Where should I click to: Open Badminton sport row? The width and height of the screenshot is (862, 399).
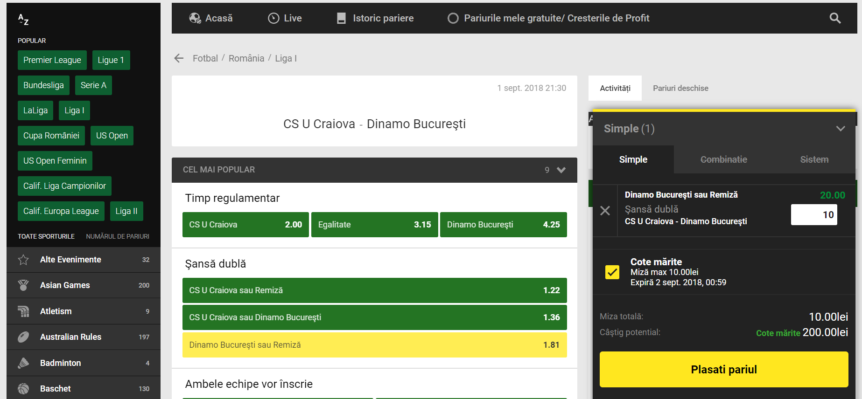click(84, 363)
